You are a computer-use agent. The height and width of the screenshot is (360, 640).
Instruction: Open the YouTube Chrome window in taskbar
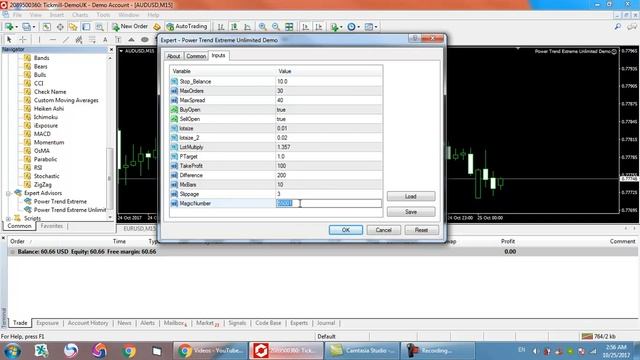tap(210, 351)
